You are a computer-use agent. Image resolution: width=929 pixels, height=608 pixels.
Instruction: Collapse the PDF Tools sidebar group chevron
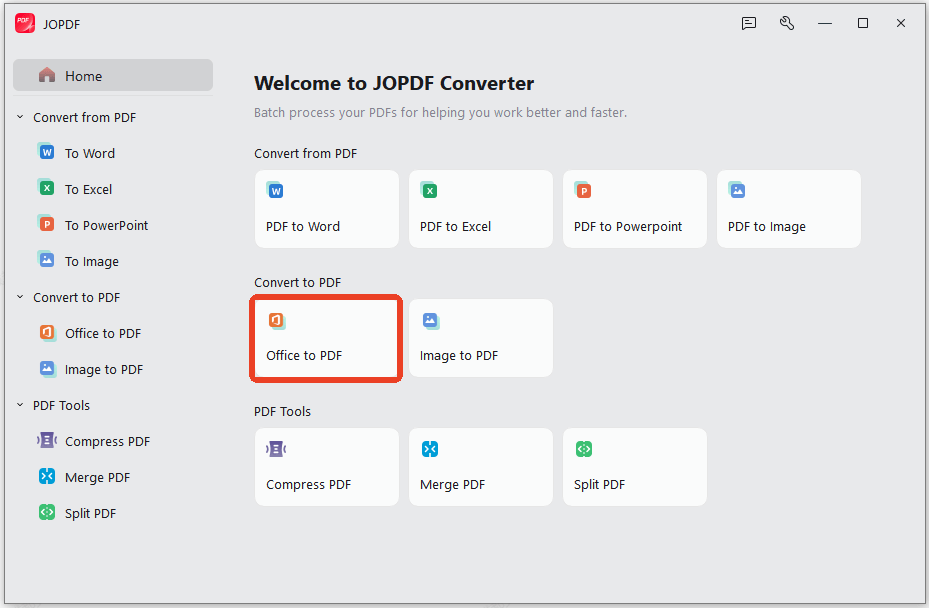[20, 405]
